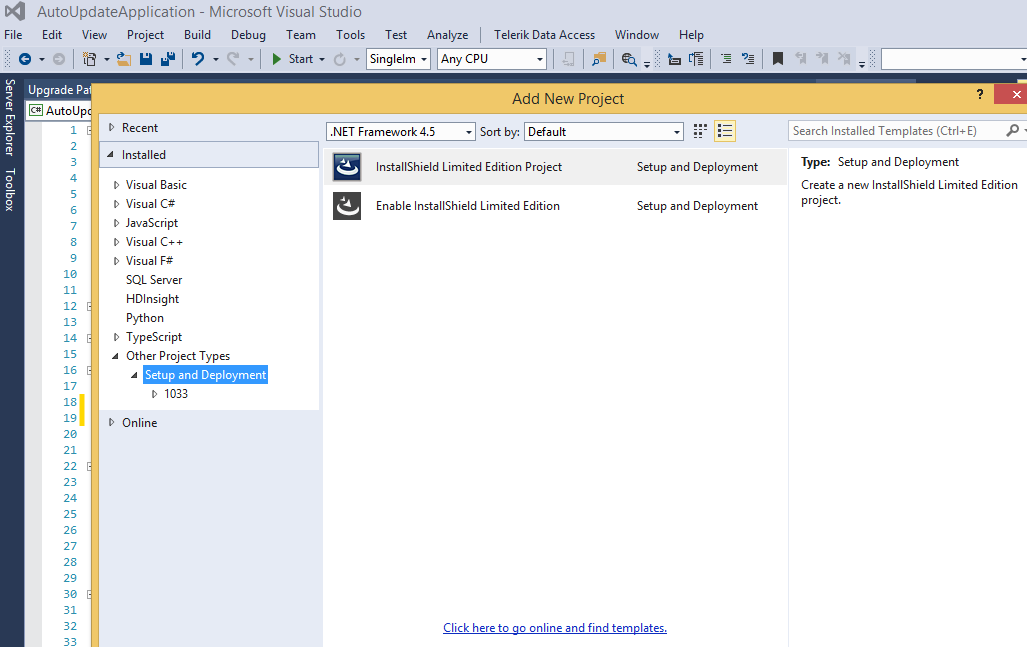Image resolution: width=1027 pixels, height=647 pixels.
Task: Expand the TypeScript node
Action: tap(117, 337)
